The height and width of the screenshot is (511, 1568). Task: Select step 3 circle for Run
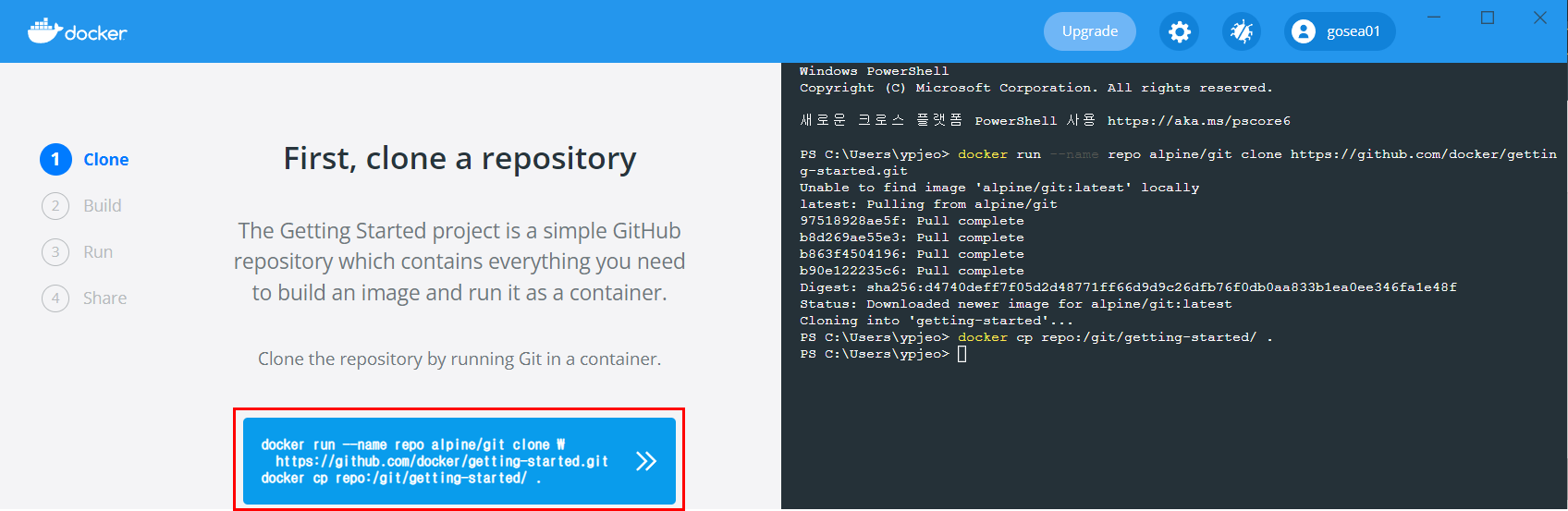pyautogui.click(x=55, y=251)
